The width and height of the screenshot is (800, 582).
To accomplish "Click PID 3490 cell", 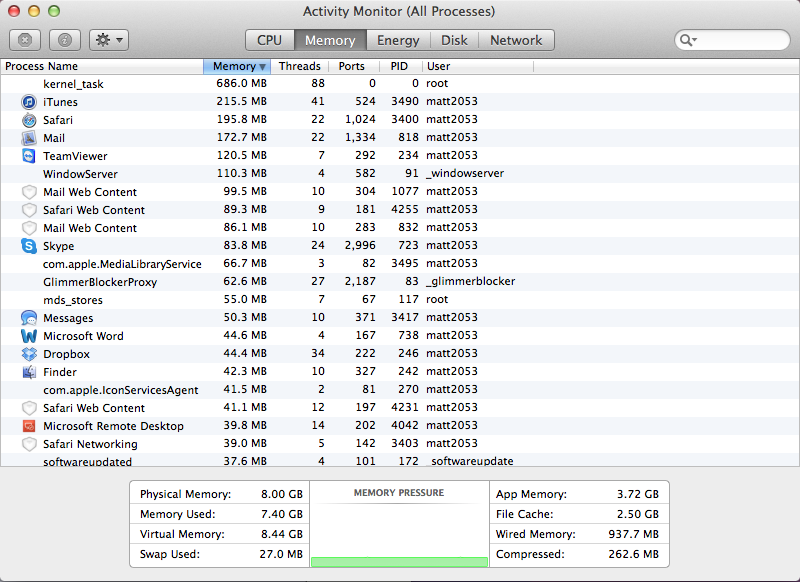I will coord(405,101).
